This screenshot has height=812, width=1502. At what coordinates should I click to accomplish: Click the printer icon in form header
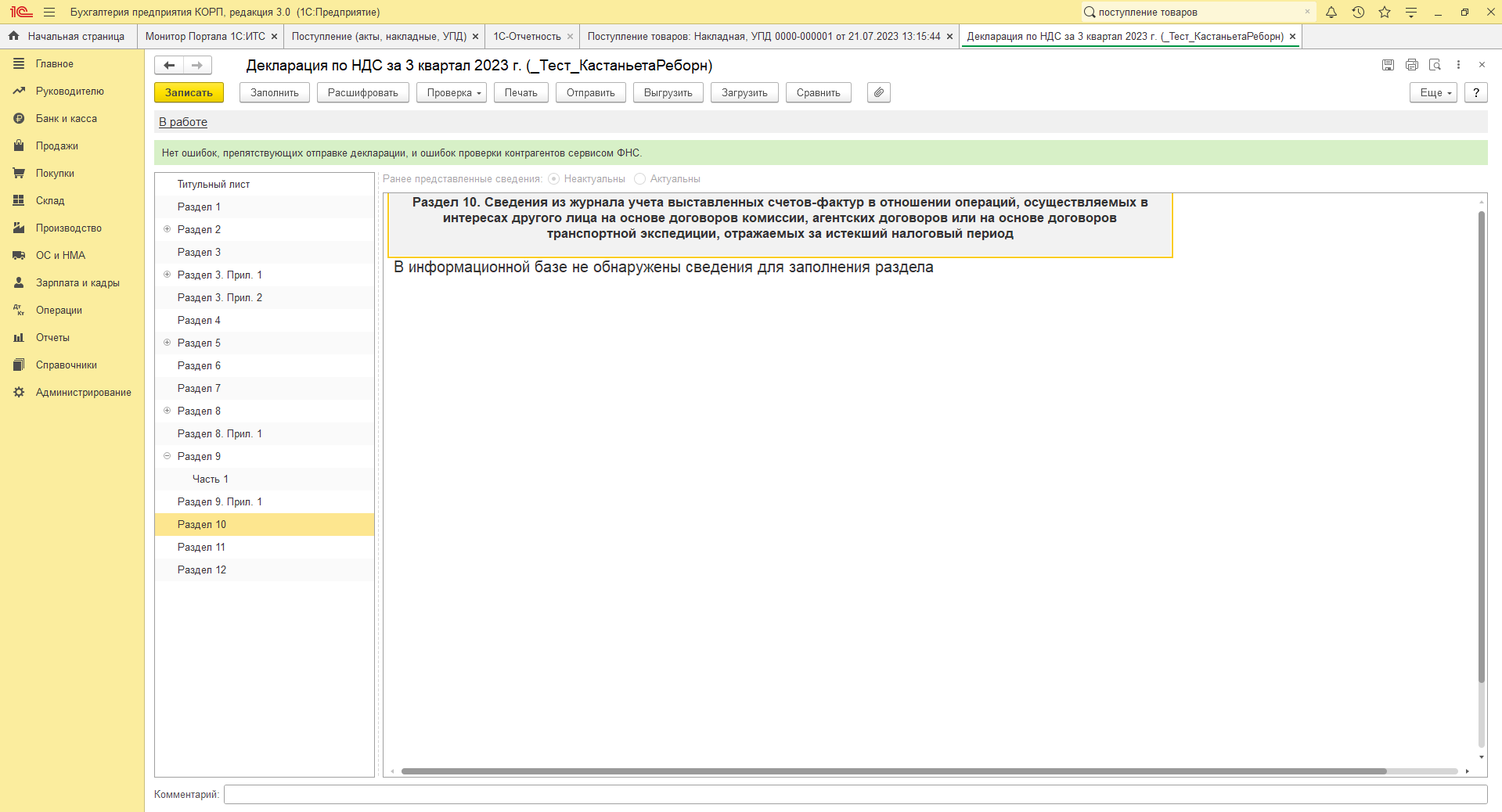[1411, 65]
